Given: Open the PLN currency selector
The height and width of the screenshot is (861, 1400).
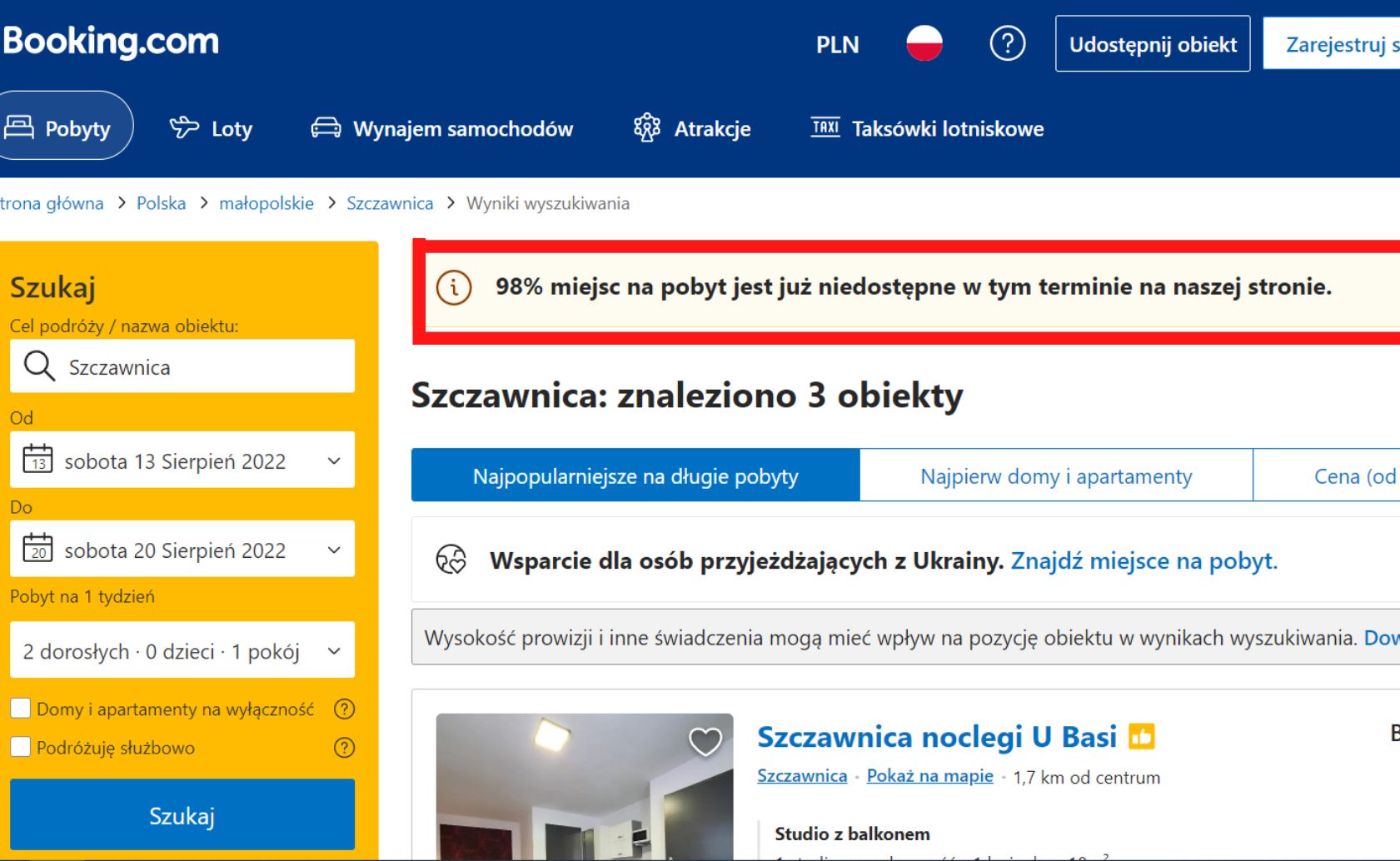Looking at the screenshot, I should [x=837, y=44].
